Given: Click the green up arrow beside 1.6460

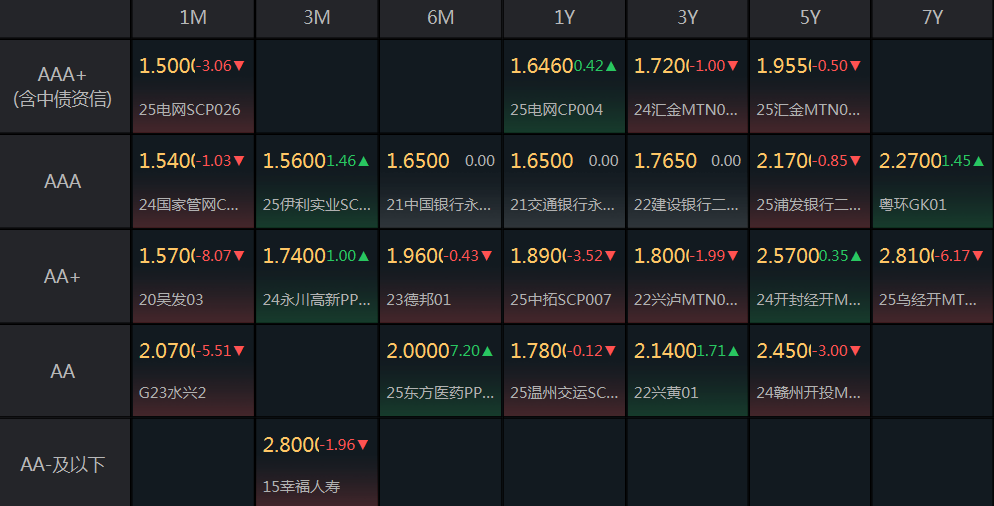Looking at the screenshot, I should coord(611,66).
